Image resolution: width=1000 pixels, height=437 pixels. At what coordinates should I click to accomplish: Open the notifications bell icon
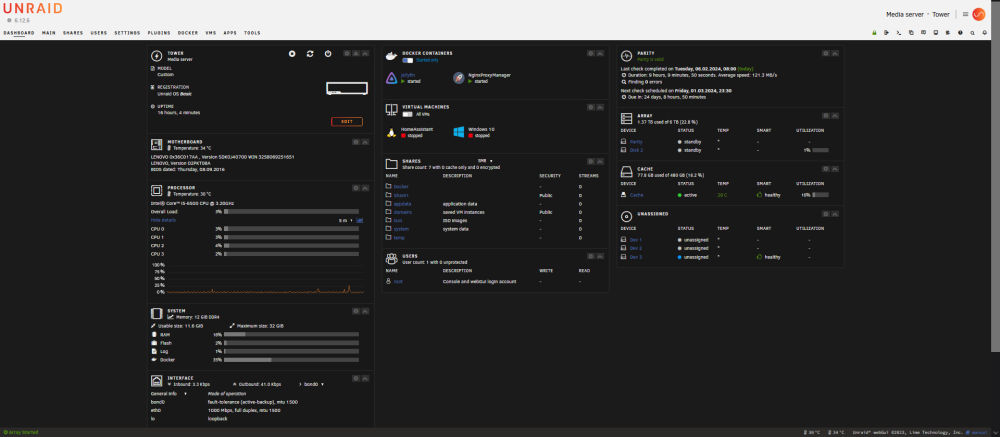(x=984, y=33)
